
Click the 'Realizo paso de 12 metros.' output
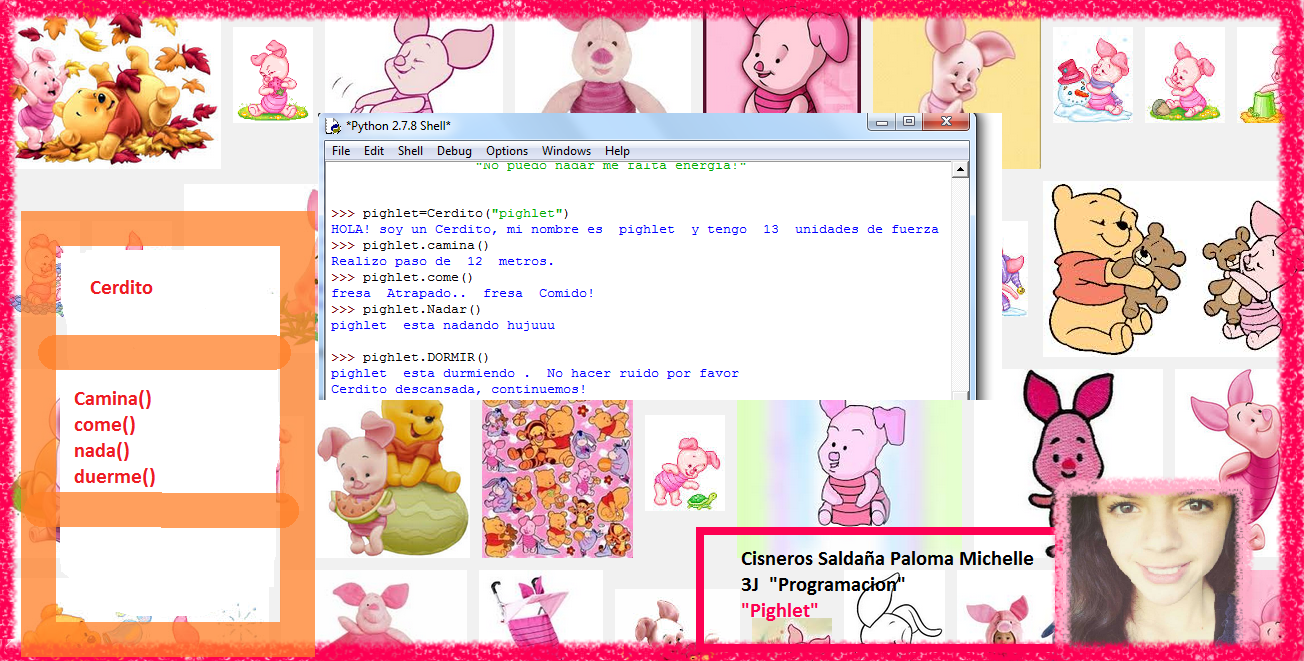coord(442,261)
